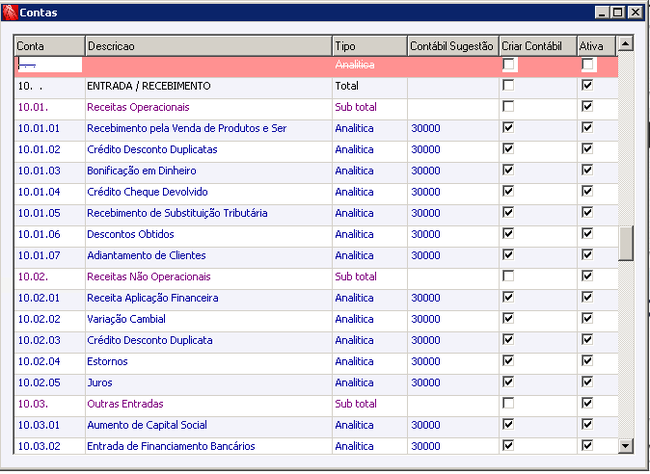
Task: Click the Conta input field in new row
Action: tap(49, 65)
